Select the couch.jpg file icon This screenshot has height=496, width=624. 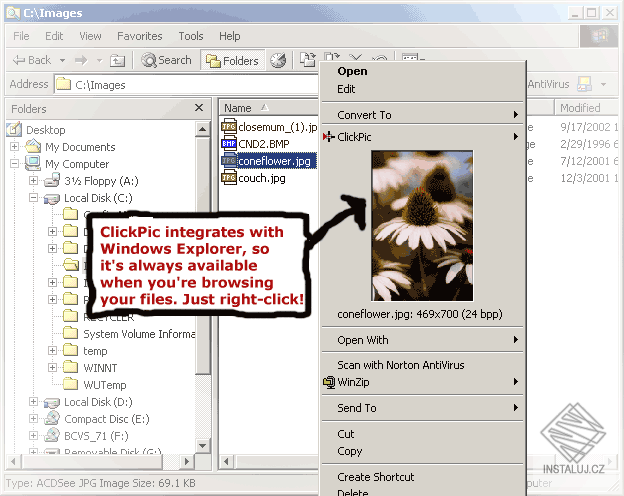[x=229, y=178]
